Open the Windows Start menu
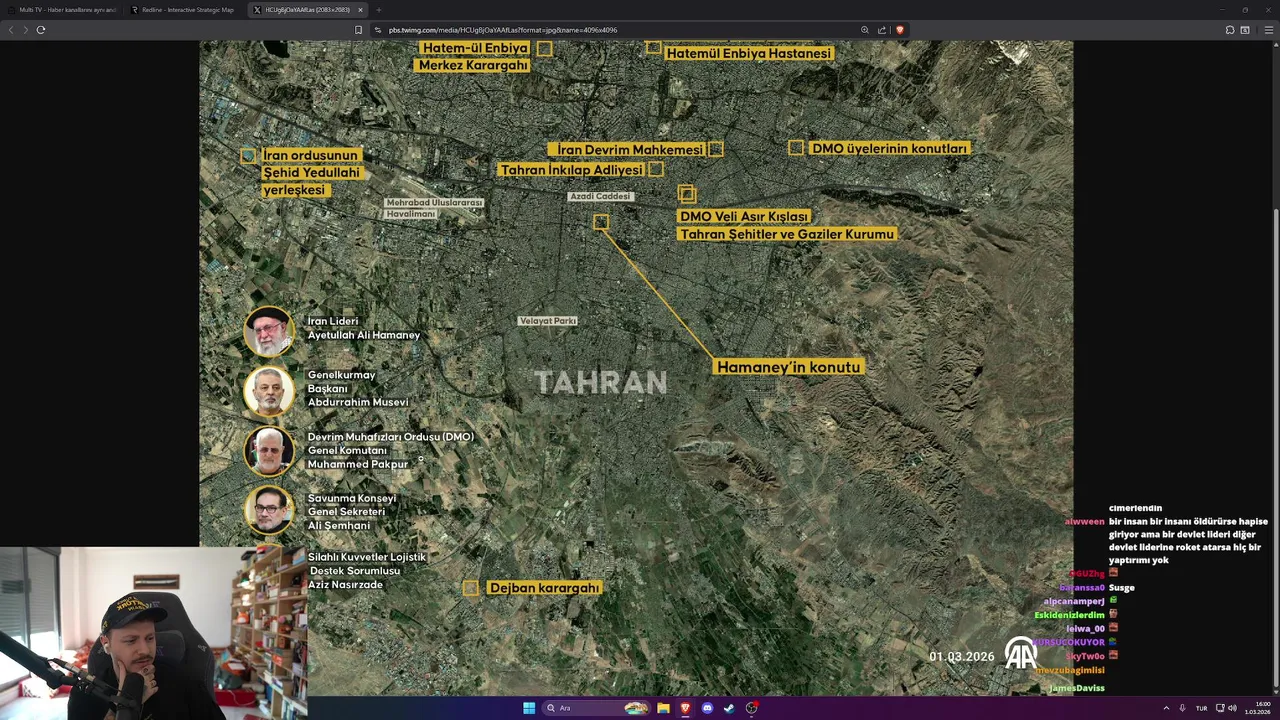 click(x=529, y=708)
